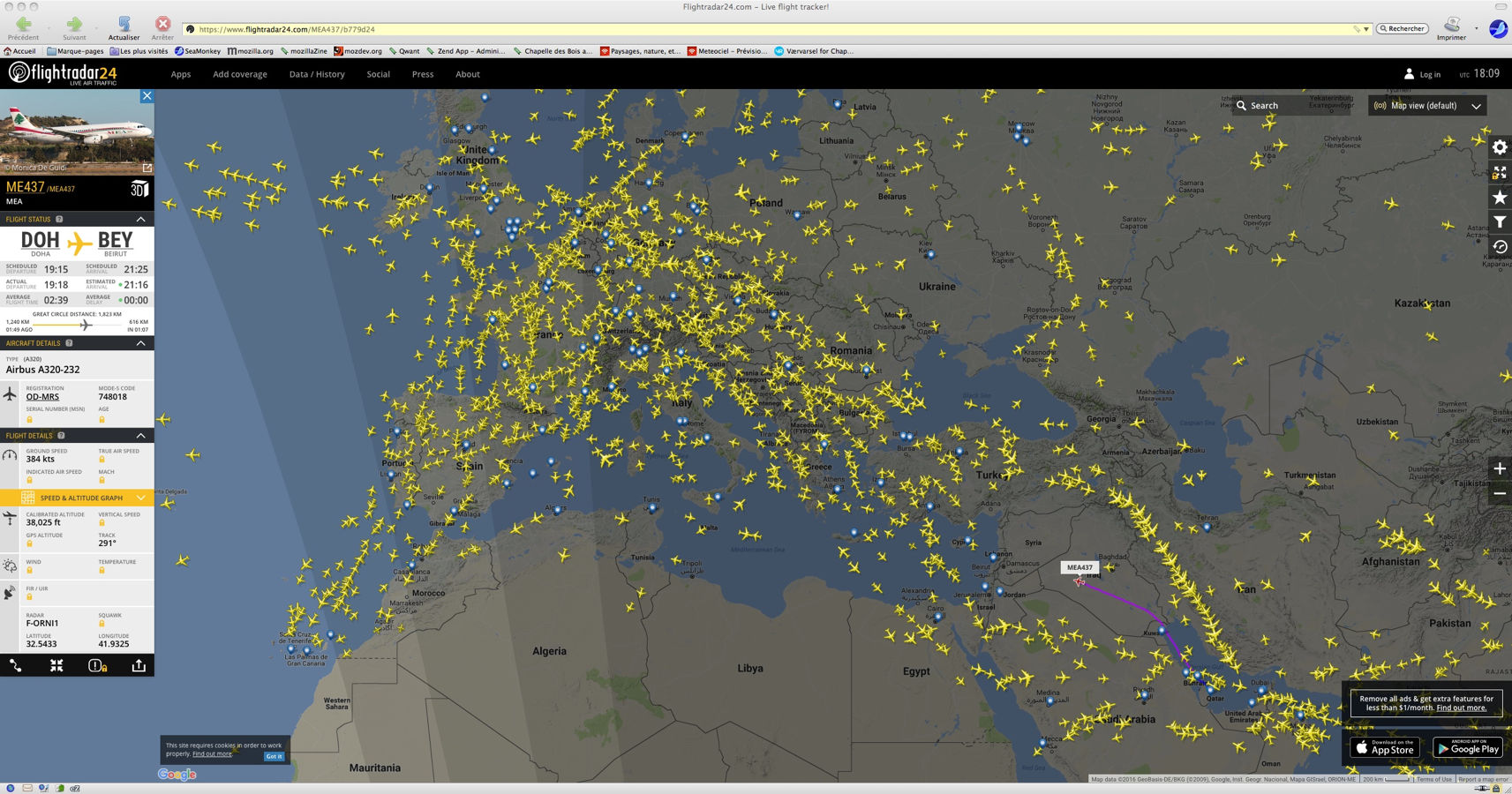Viewport: 1512px width, 794px height.
Task: Collapse the Flight Status section
Action: pyautogui.click(x=140, y=219)
